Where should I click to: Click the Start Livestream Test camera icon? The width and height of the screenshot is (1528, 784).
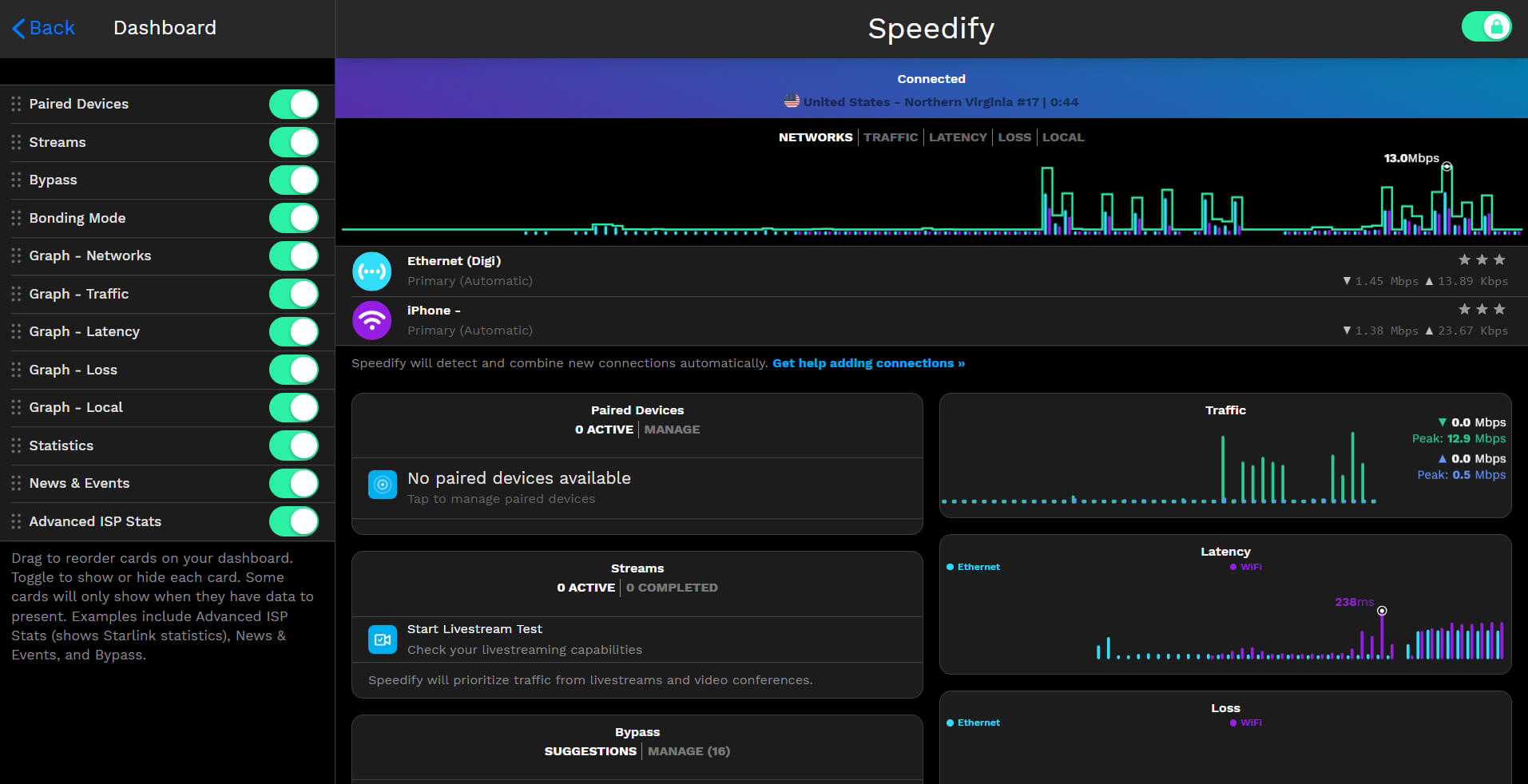pyautogui.click(x=382, y=639)
